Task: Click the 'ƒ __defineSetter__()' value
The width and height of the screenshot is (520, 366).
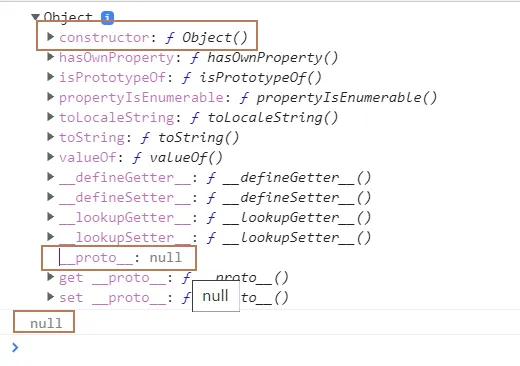Action: [289, 198]
